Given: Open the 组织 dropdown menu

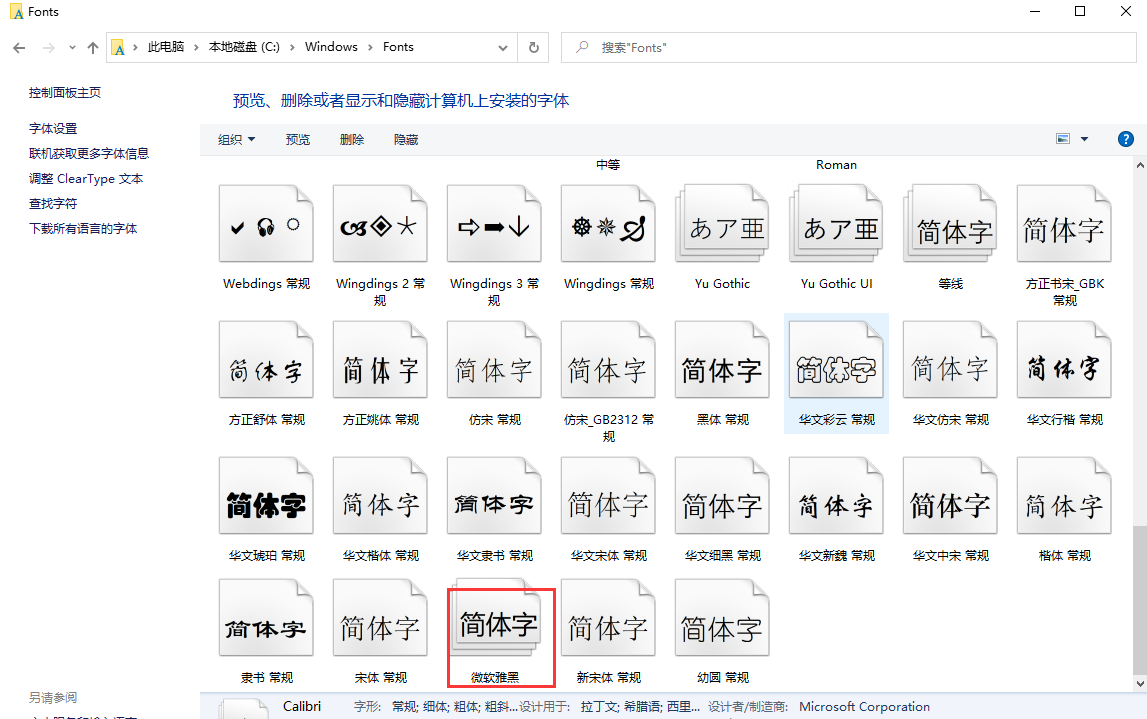Looking at the screenshot, I should click(x=236, y=139).
